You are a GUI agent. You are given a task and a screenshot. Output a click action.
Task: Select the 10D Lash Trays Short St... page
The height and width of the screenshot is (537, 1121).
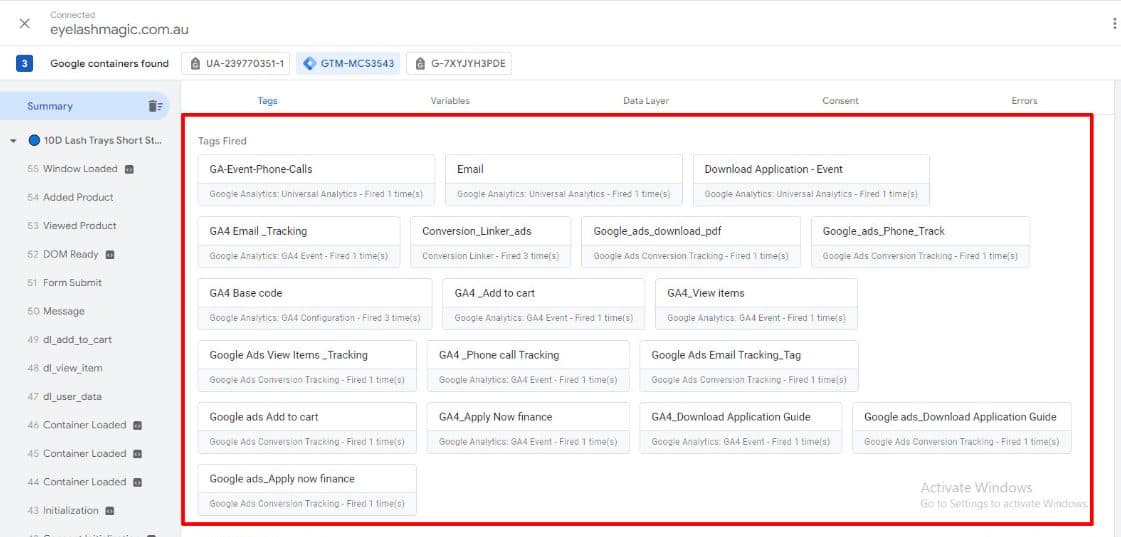pyautogui.click(x=103, y=140)
